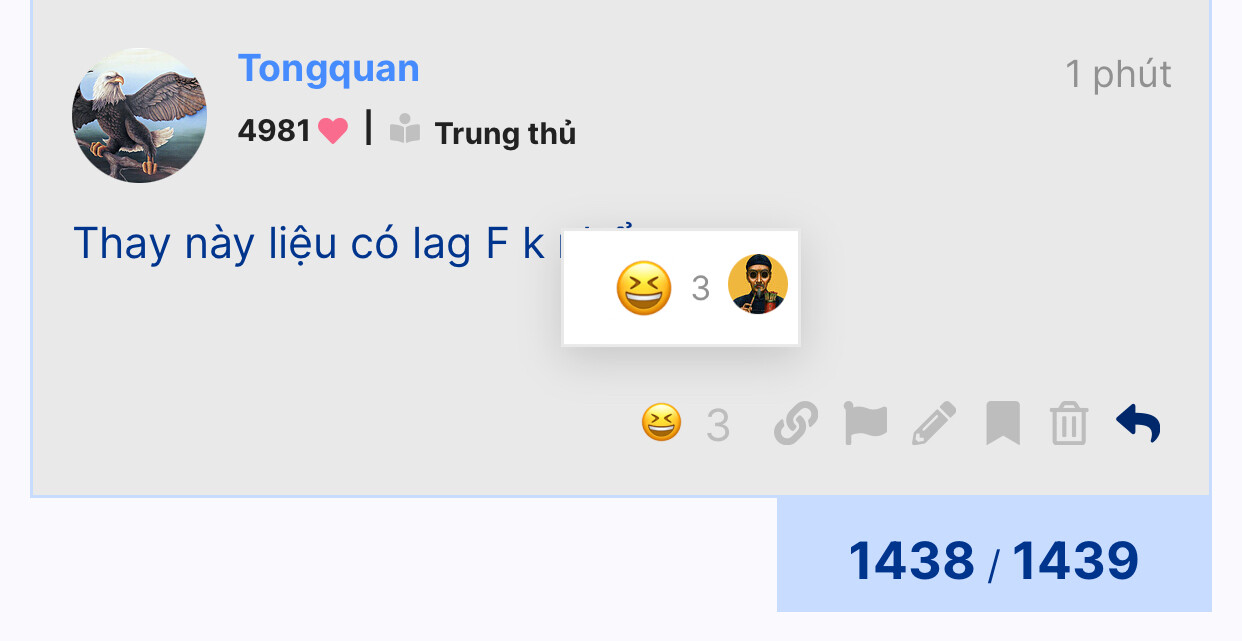Open the eagle avatar of Tongquan
The image size is (1242, 641).
140,115
